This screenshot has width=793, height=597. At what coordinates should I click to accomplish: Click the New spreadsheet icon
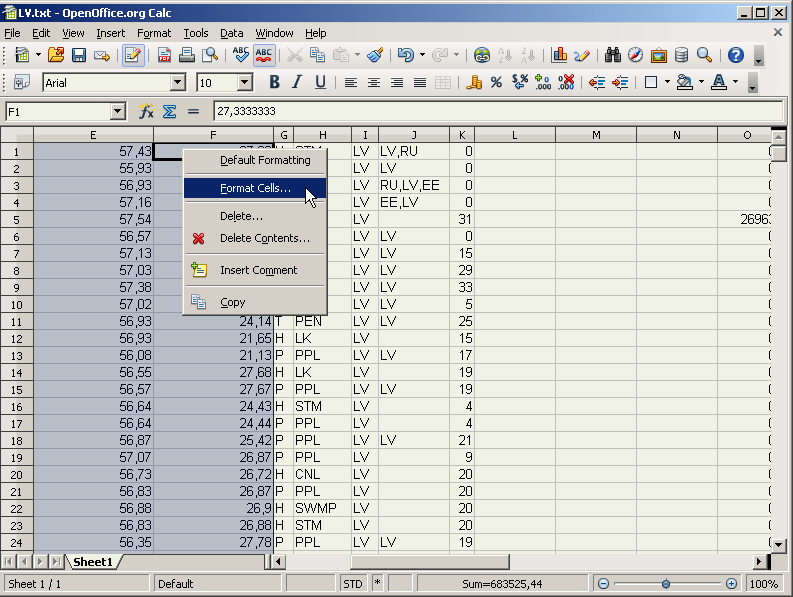[x=22, y=55]
